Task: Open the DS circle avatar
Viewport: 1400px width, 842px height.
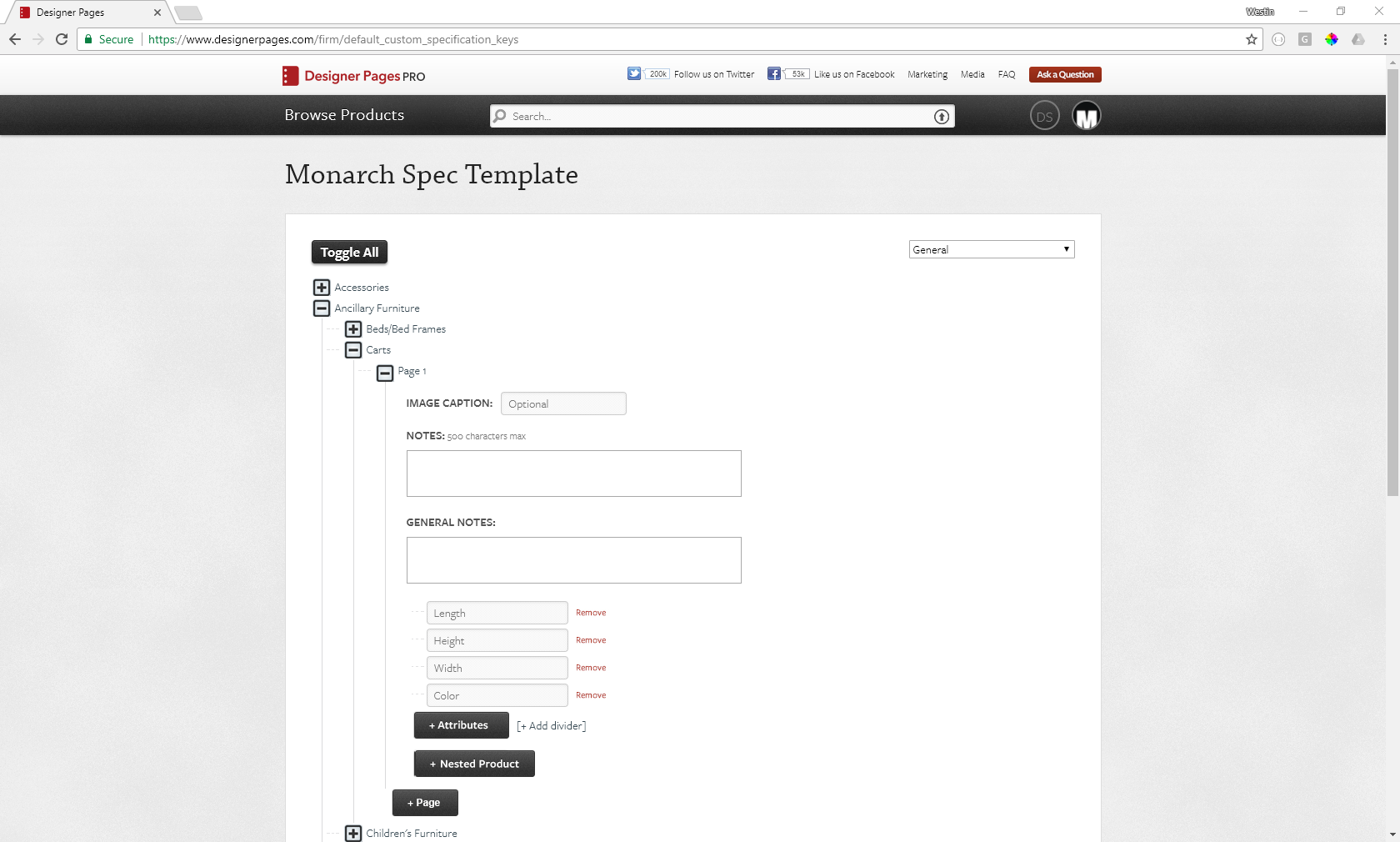Action: coord(1045,116)
